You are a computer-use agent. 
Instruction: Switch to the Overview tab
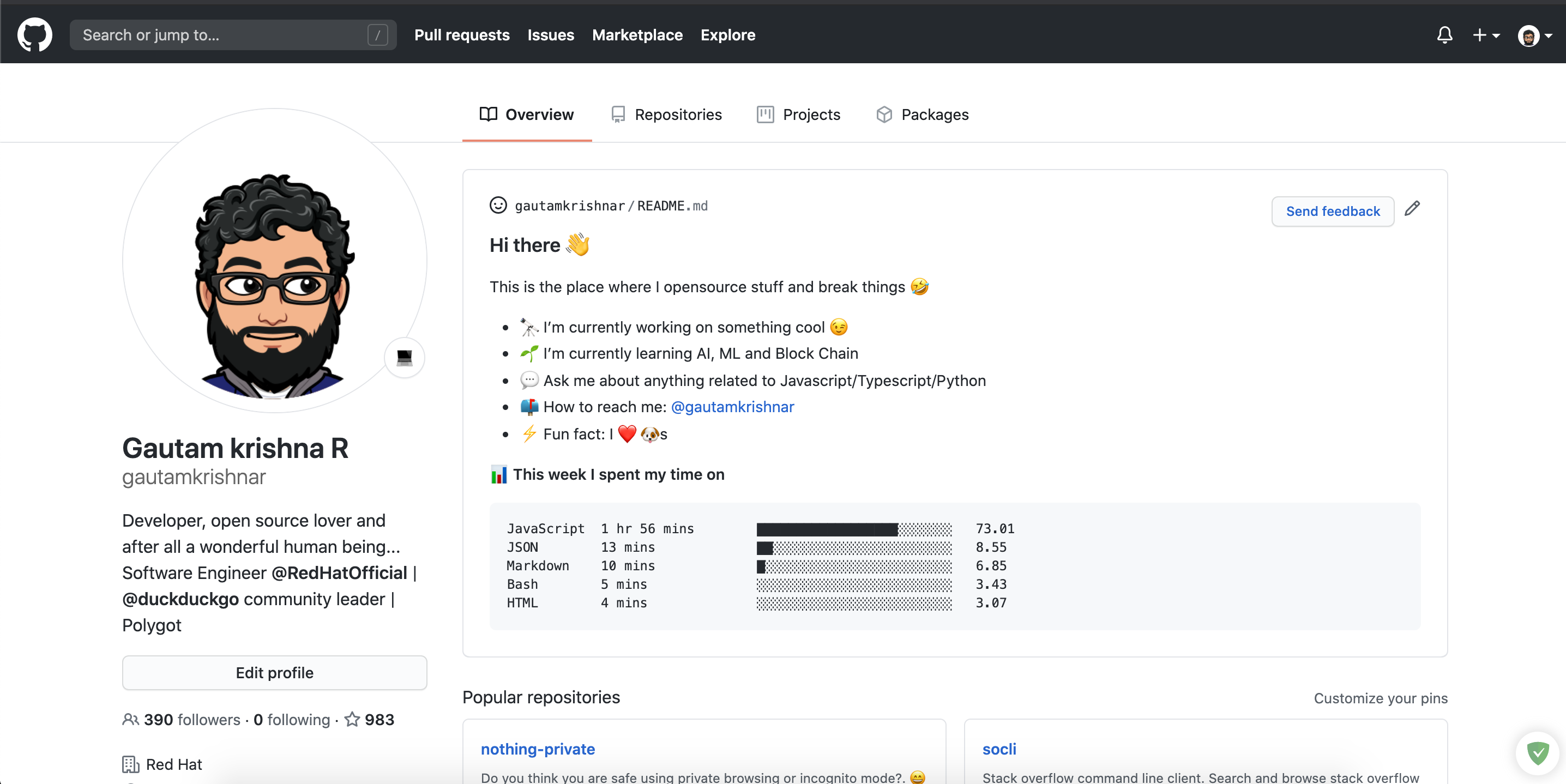pyautogui.click(x=526, y=113)
